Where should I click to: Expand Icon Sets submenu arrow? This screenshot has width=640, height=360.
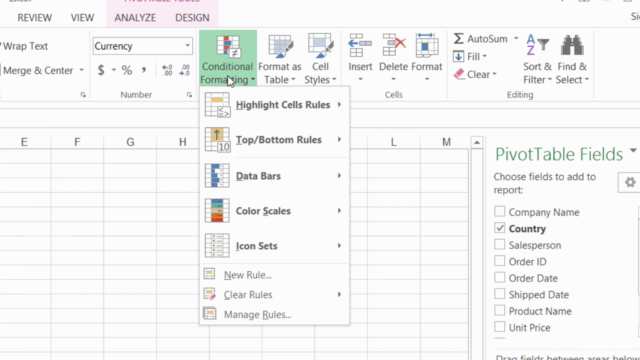pyautogui.click(x=339, y=246)
